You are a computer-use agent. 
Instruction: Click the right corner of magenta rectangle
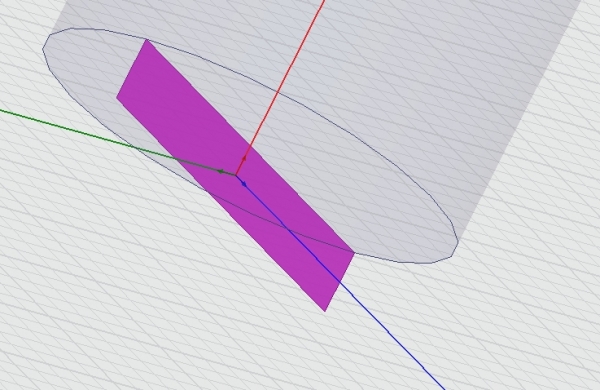click(x=354, y=253)
